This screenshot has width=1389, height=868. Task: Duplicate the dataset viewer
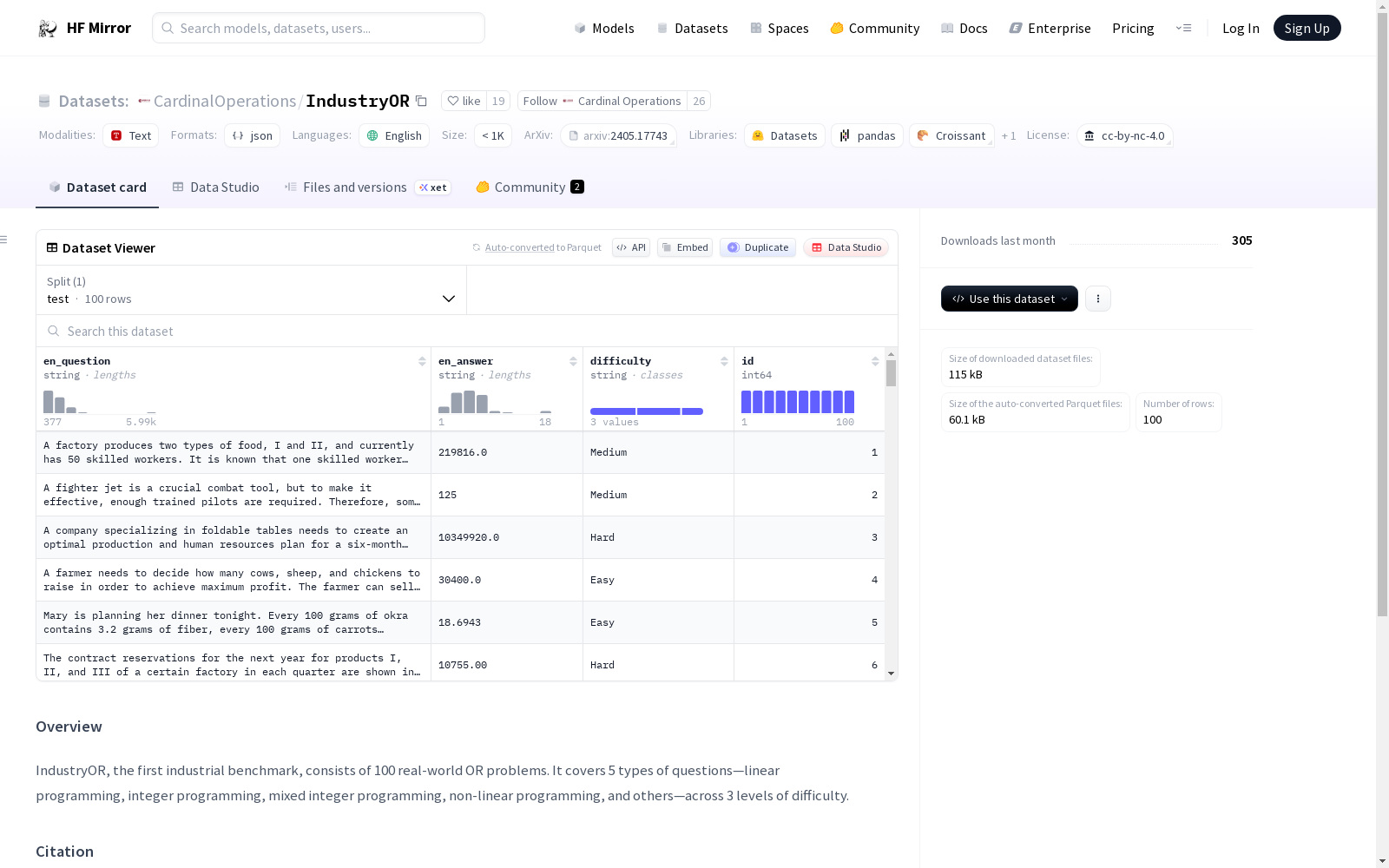coord(758,247)
